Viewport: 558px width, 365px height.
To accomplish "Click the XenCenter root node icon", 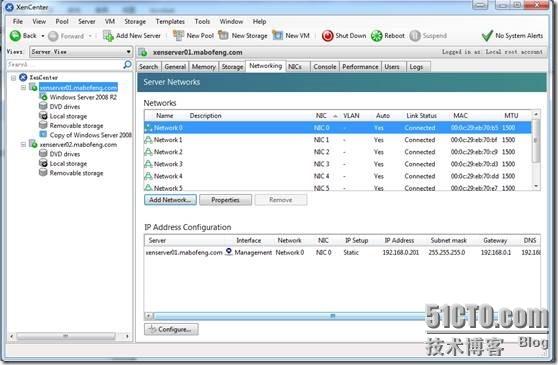I will pos(23,77).
